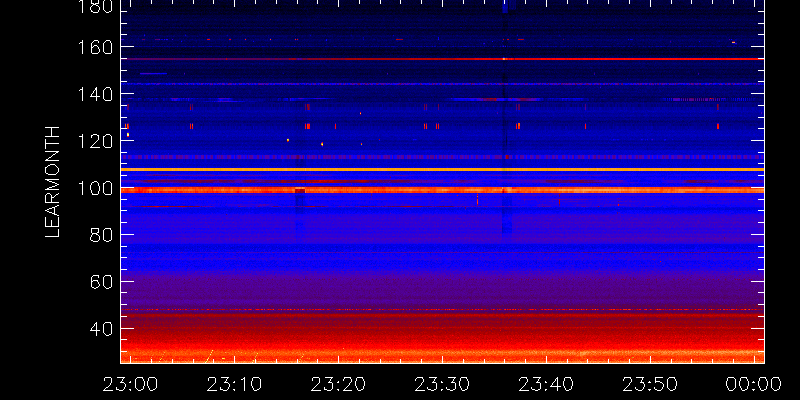
Task: Select the 160 frequency axis label
Action: [x=95, y=47]
